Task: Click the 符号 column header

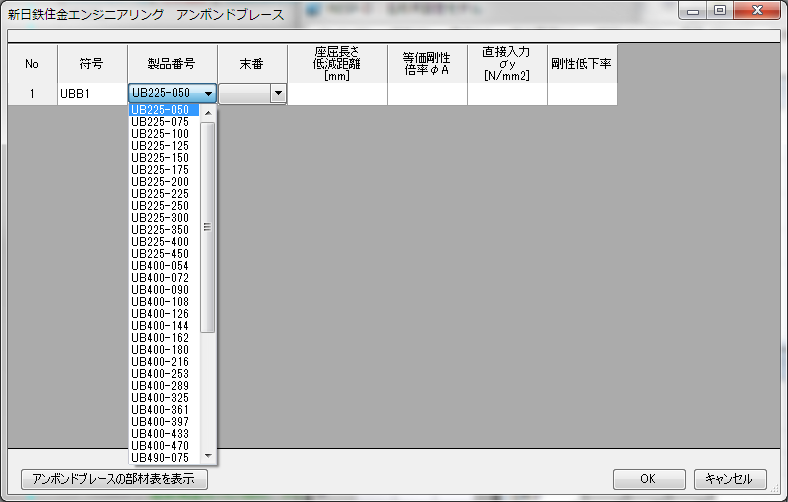Action: point(92,64)
